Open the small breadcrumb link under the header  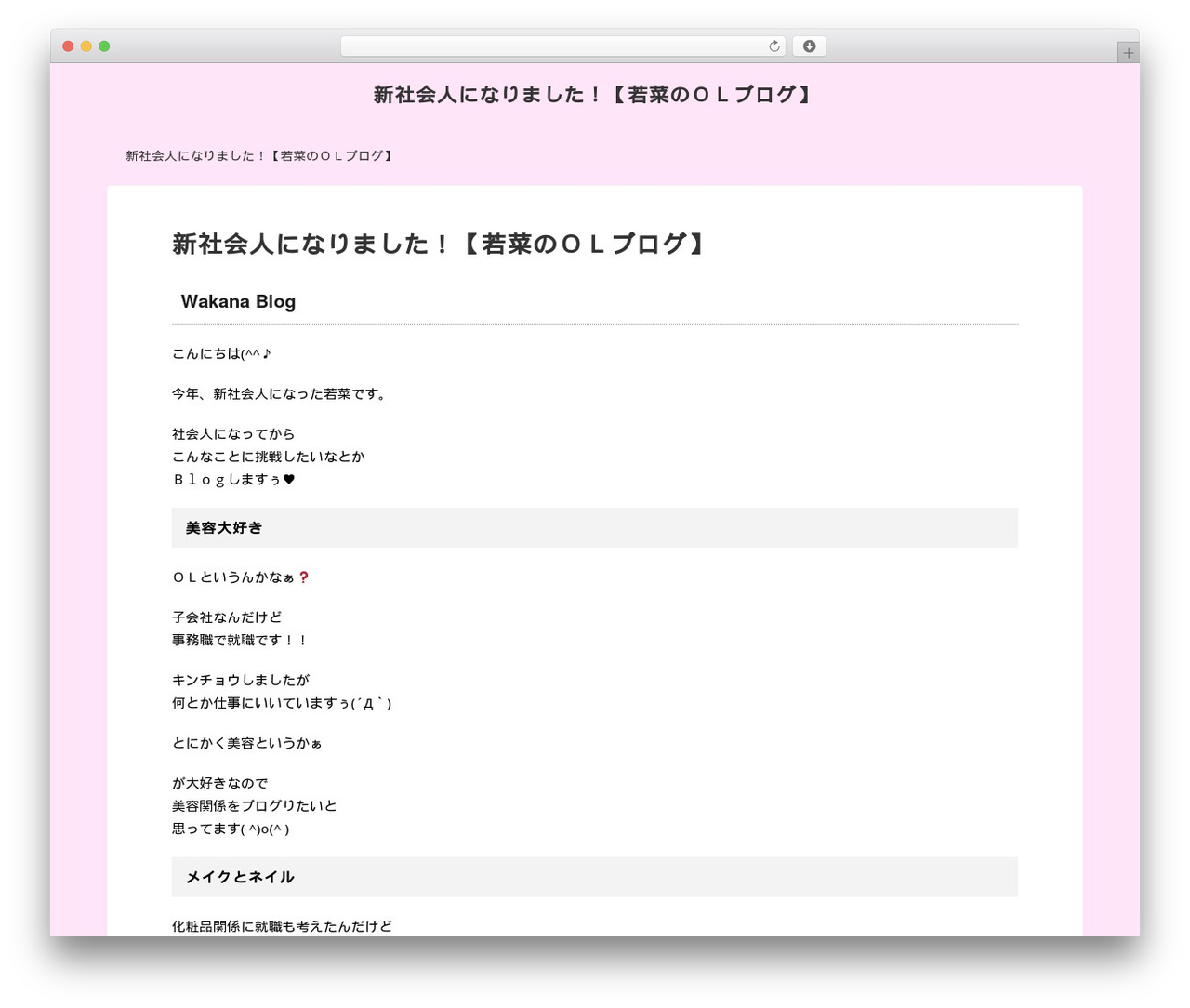(x=261, y=156)
